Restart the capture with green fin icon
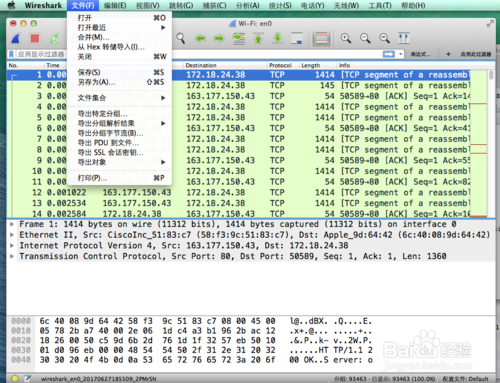 tap(54, 39)
